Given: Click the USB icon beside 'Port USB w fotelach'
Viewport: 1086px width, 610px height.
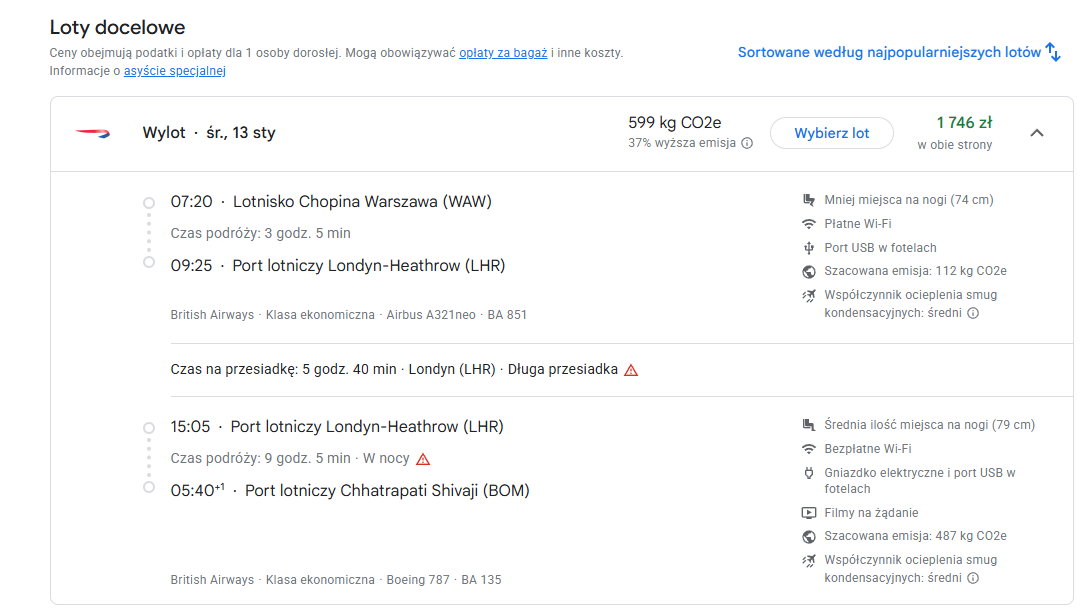Looking at the screenshot, I should 808,248.
